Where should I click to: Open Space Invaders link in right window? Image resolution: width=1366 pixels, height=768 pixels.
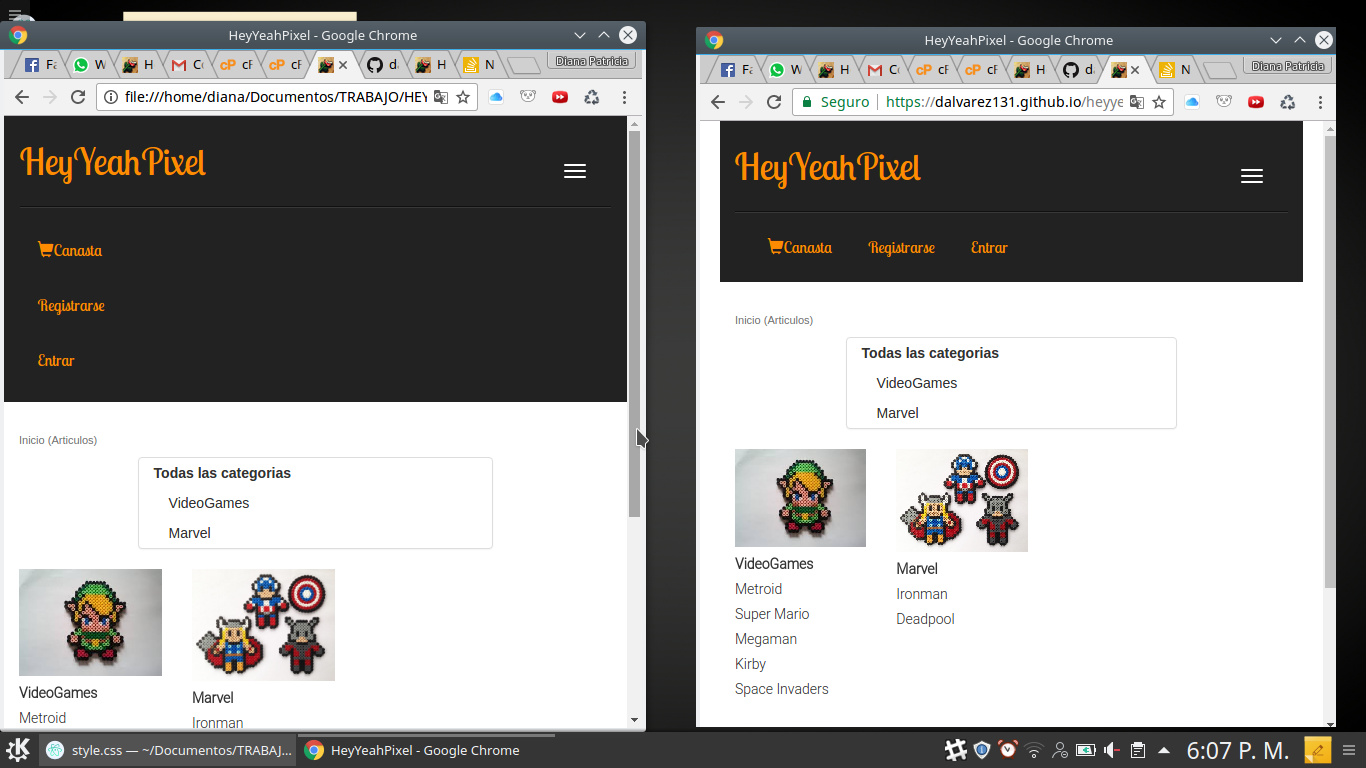click(x=782, y=689)
